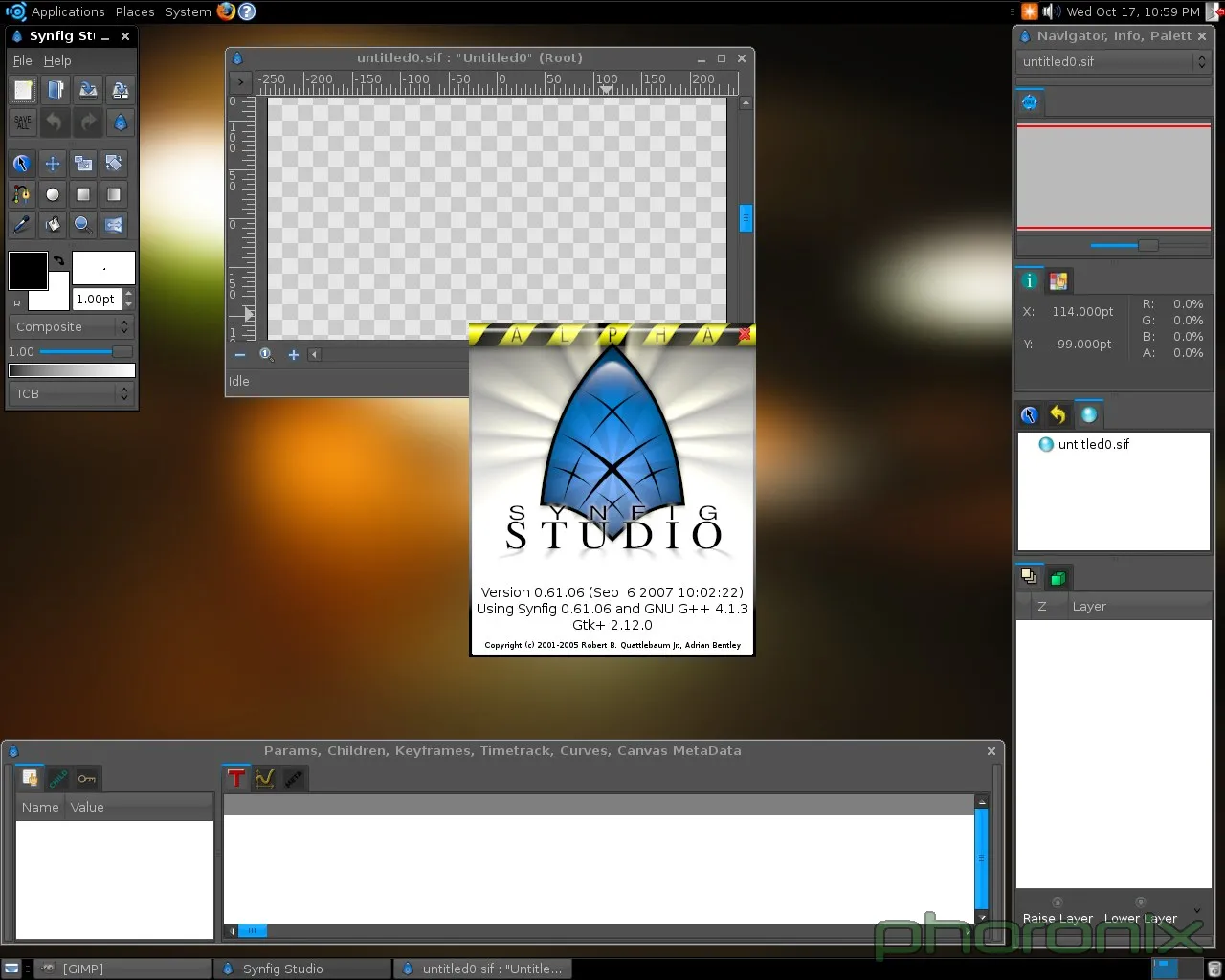Open the Help menu
The image size is (1225, 980).
point(57,60)
